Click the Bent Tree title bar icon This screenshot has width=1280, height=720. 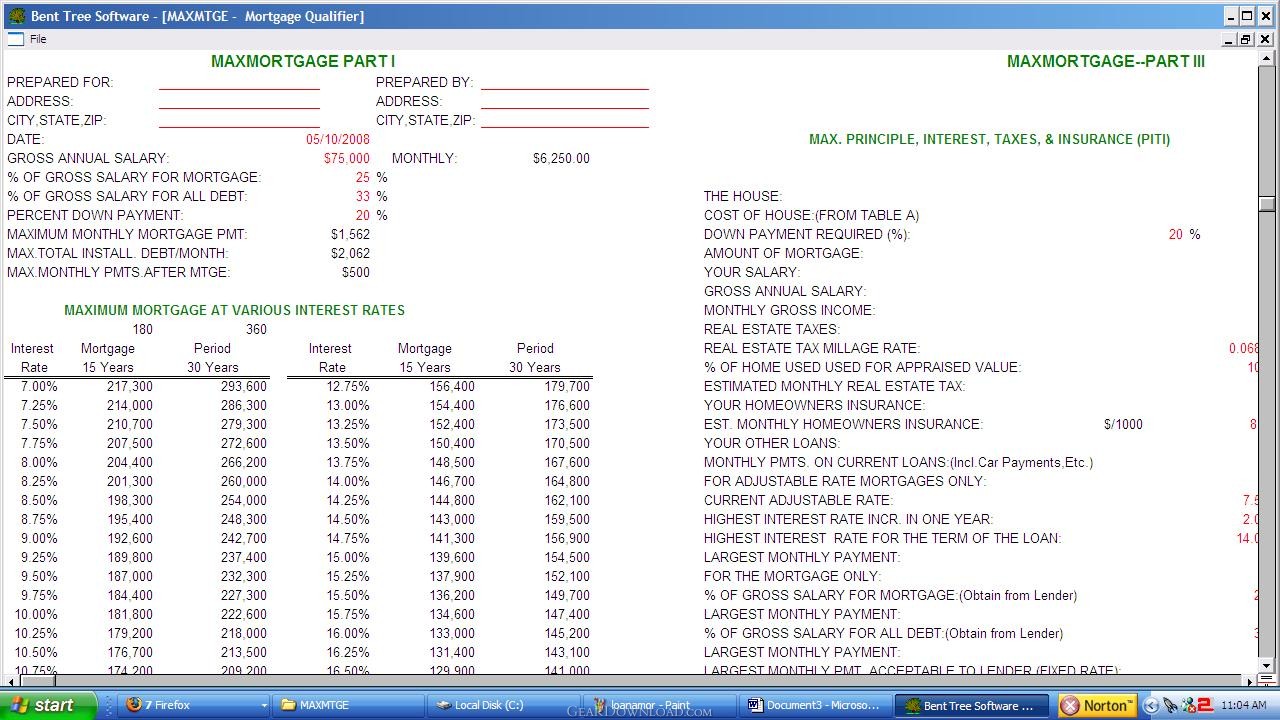(16, 16)
